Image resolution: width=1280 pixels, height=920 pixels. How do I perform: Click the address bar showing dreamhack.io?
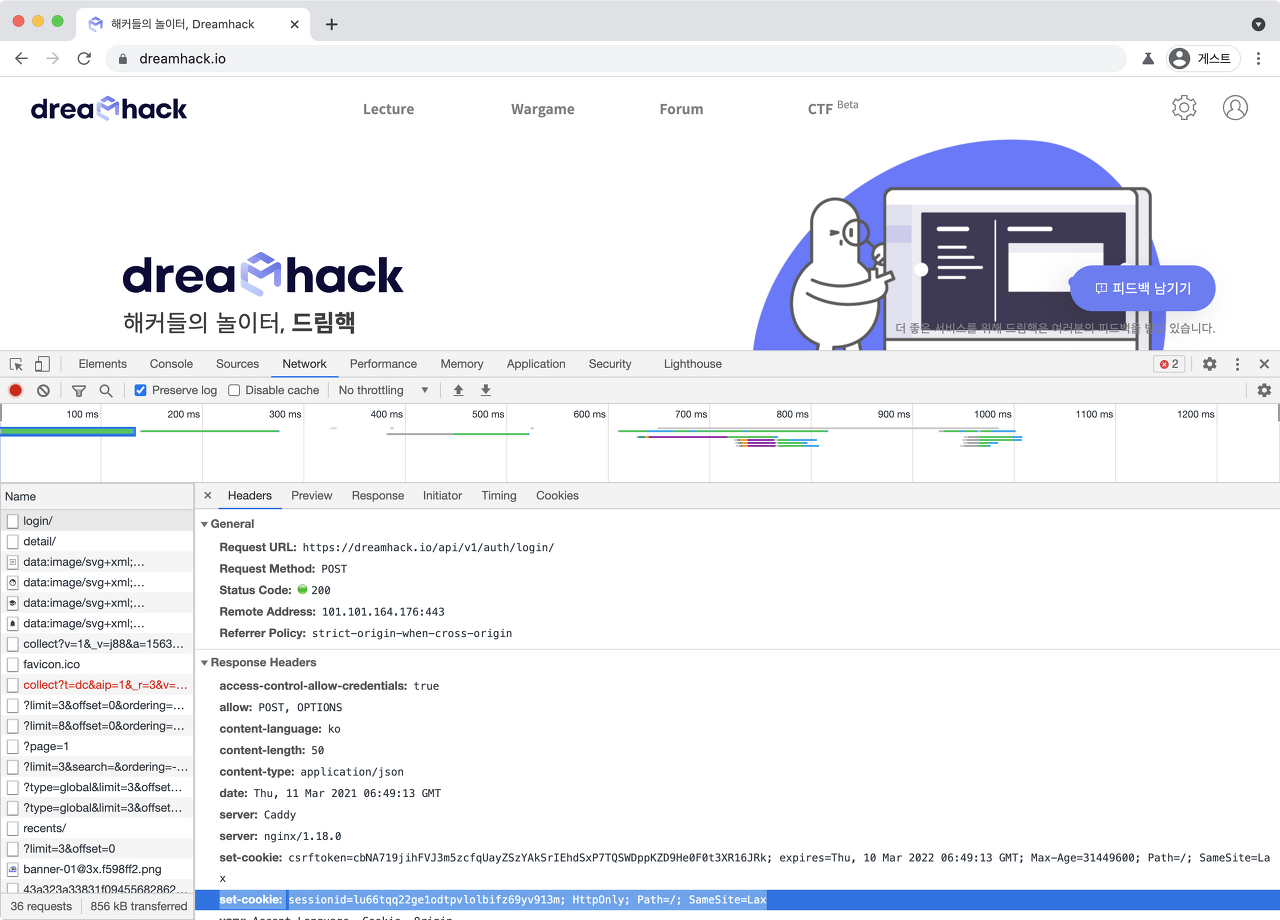(615, 59)
